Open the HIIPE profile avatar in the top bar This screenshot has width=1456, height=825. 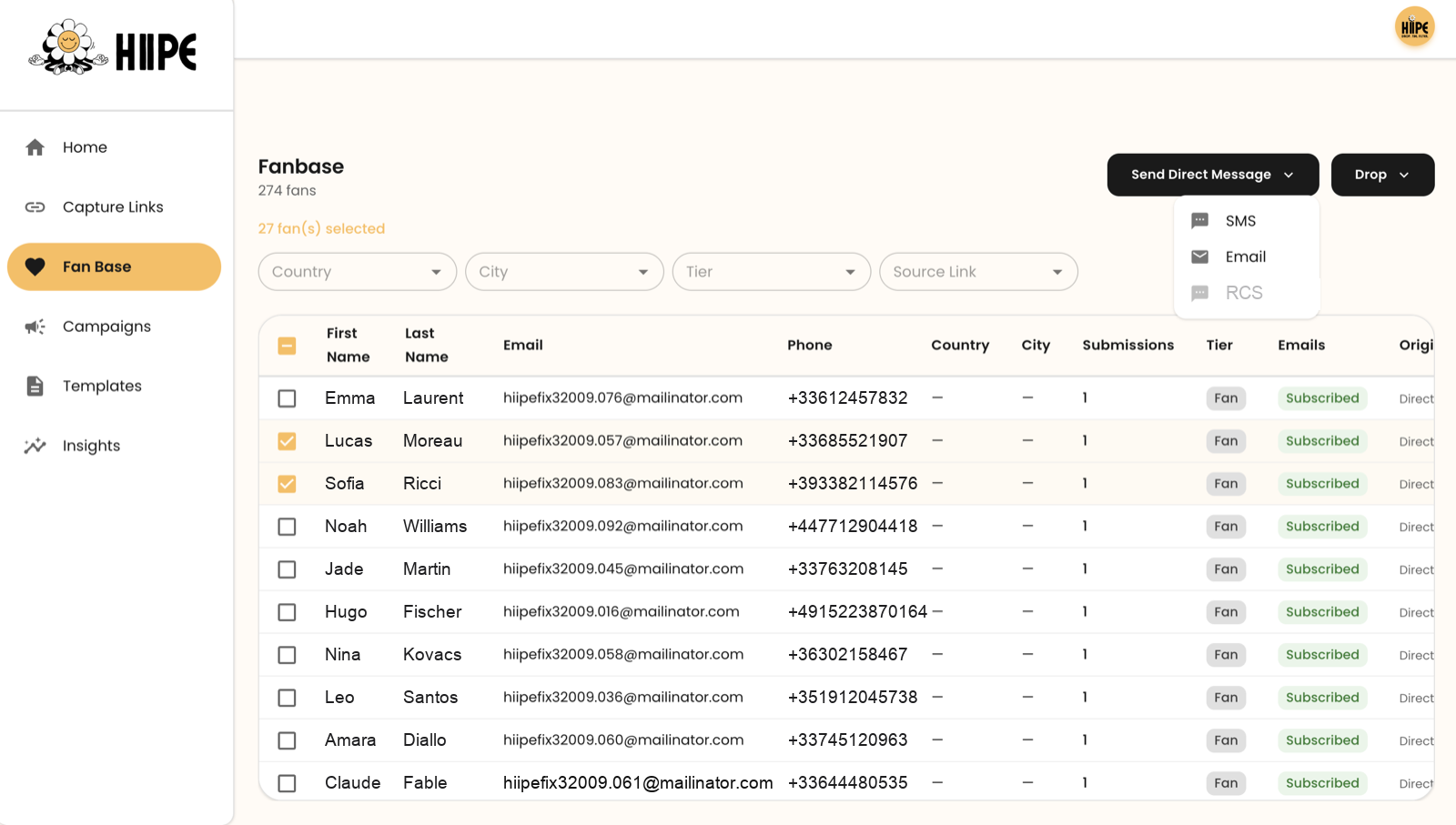(x=1414, y=26)
